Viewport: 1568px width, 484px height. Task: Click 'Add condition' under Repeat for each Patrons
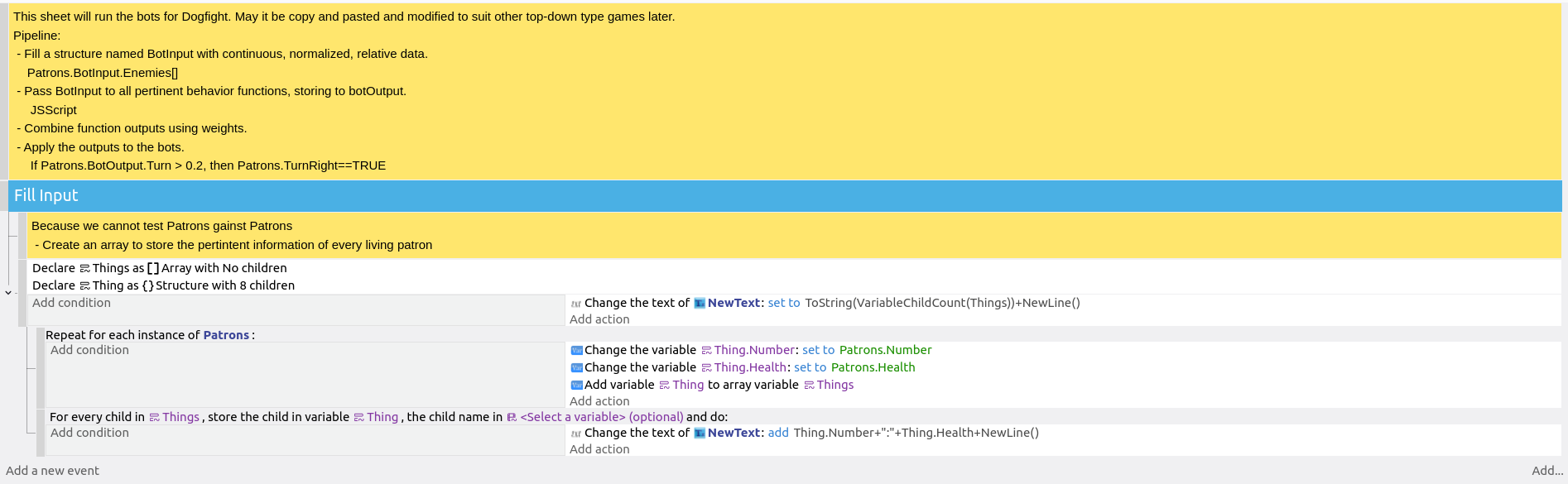89,351
